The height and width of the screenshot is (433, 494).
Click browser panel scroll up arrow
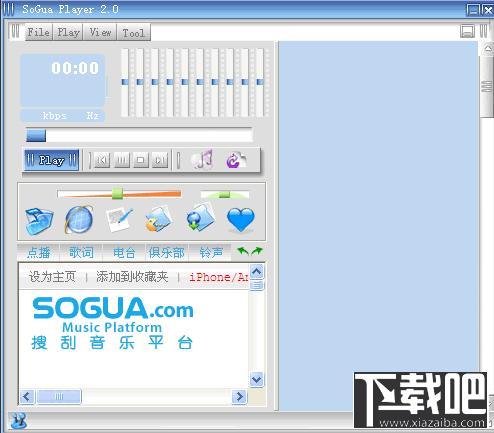click(x=257, y=272)
